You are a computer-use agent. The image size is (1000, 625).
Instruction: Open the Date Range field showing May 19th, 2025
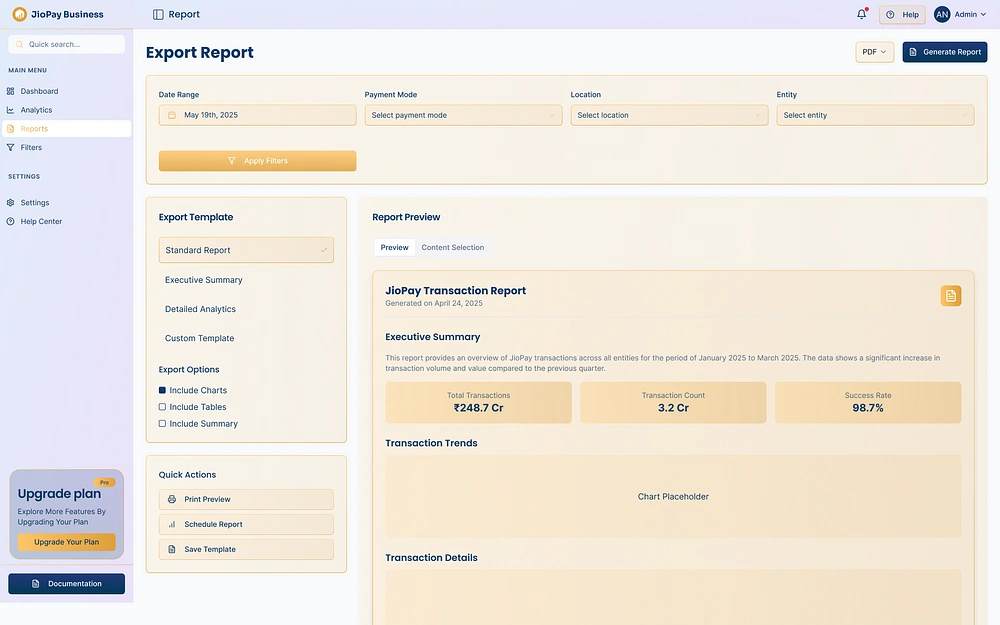[258, 115]
